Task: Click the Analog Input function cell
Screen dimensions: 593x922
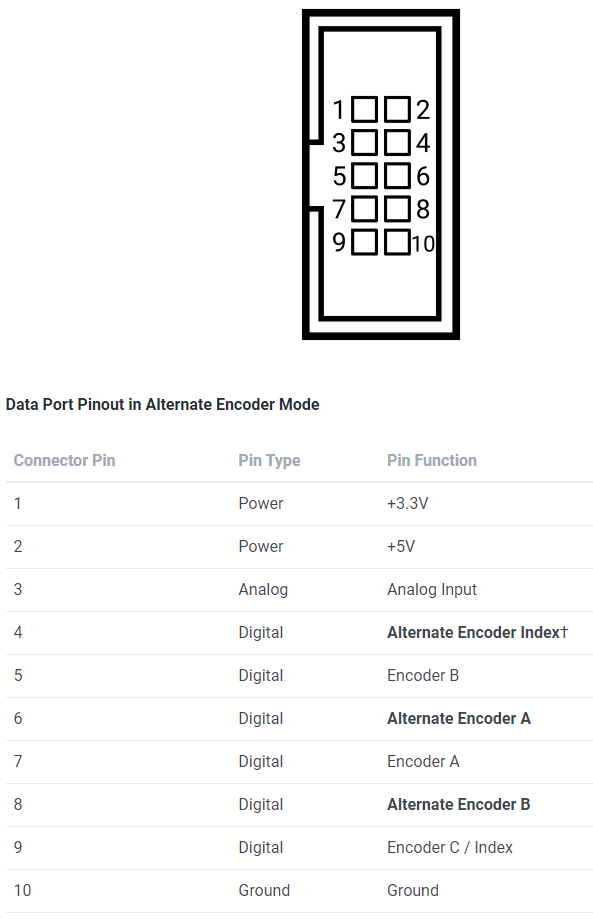Action: coord(432,590)
